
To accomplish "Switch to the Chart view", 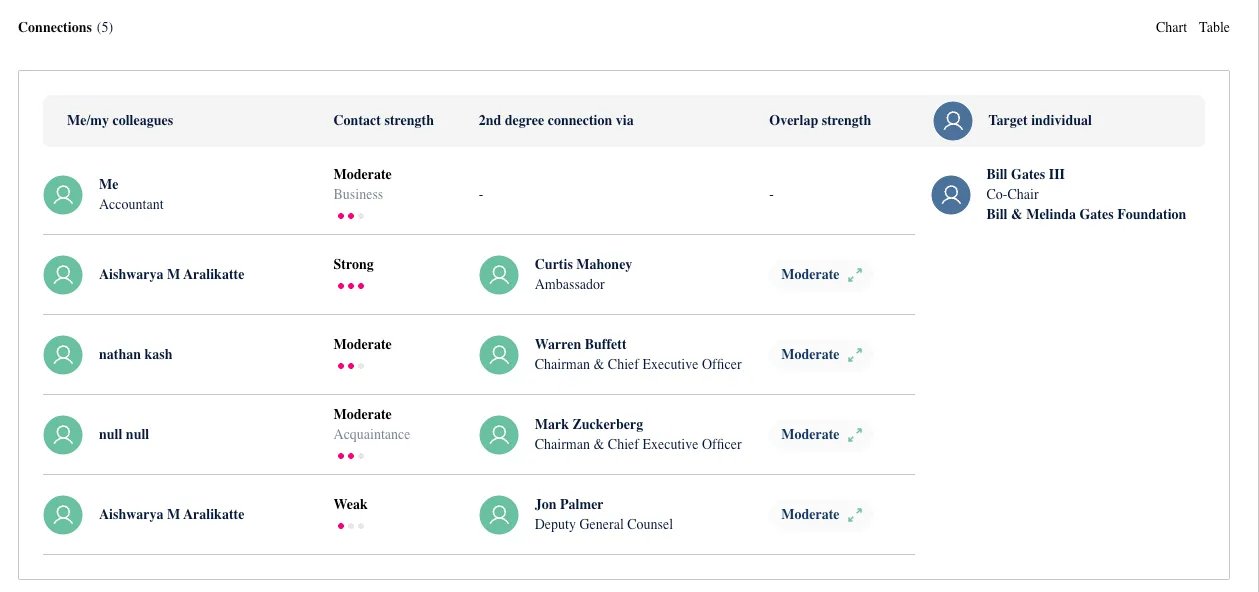I will (x=1171, y=28).
